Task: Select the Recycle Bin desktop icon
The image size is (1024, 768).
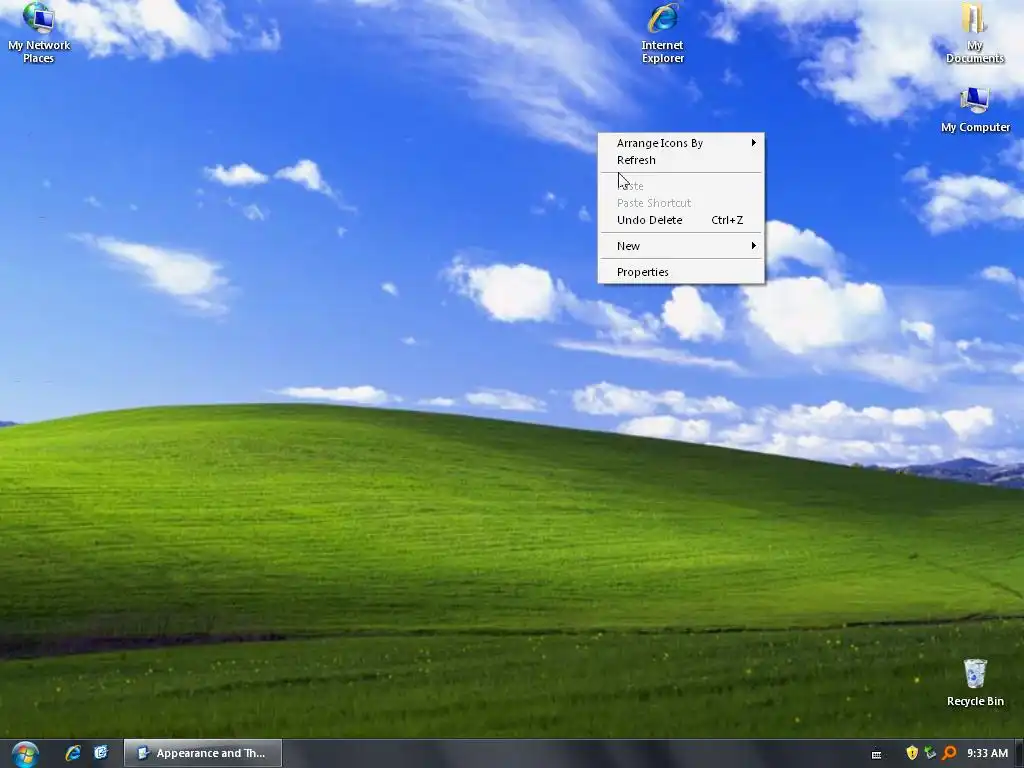Action: coord(975,682)
